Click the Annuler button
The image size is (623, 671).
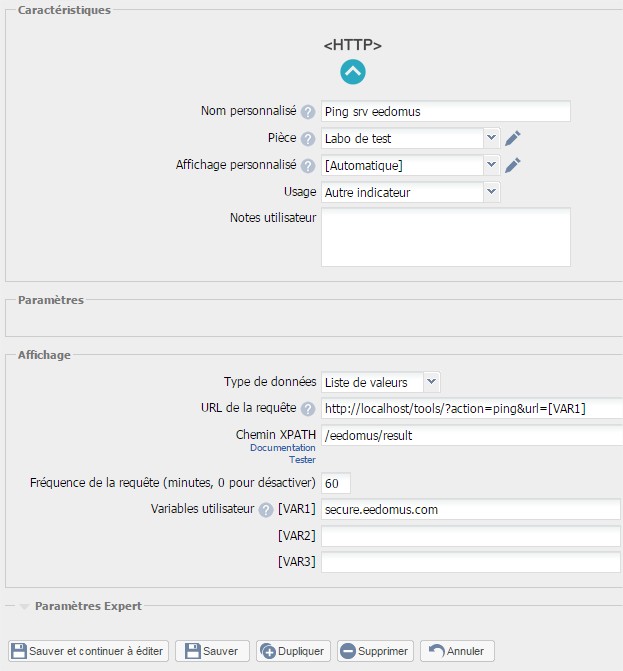(457, 651)
